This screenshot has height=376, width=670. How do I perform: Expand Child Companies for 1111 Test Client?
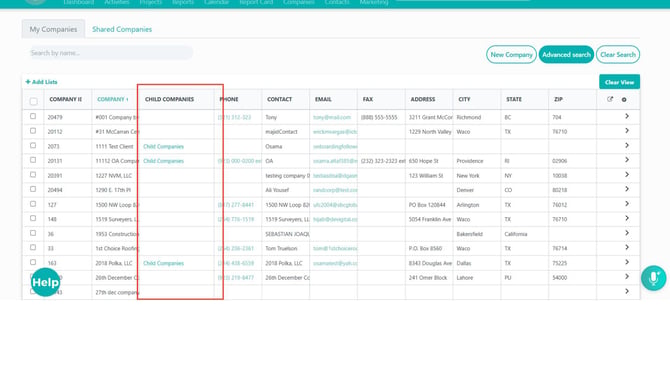(163, 147)
